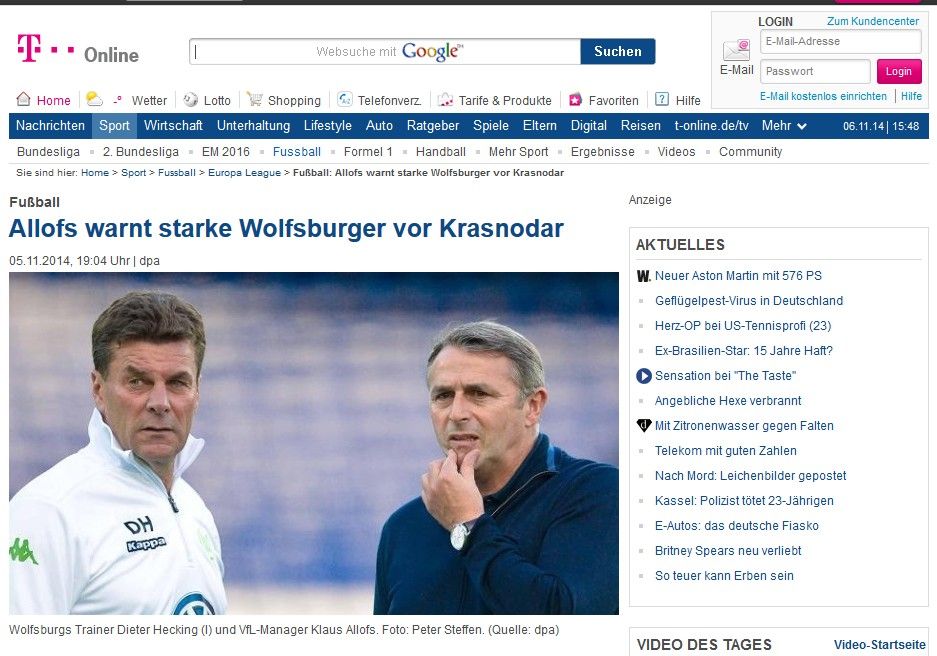
Task: Click the Telefonverz. phonebook icon
Action: (345, 99)
